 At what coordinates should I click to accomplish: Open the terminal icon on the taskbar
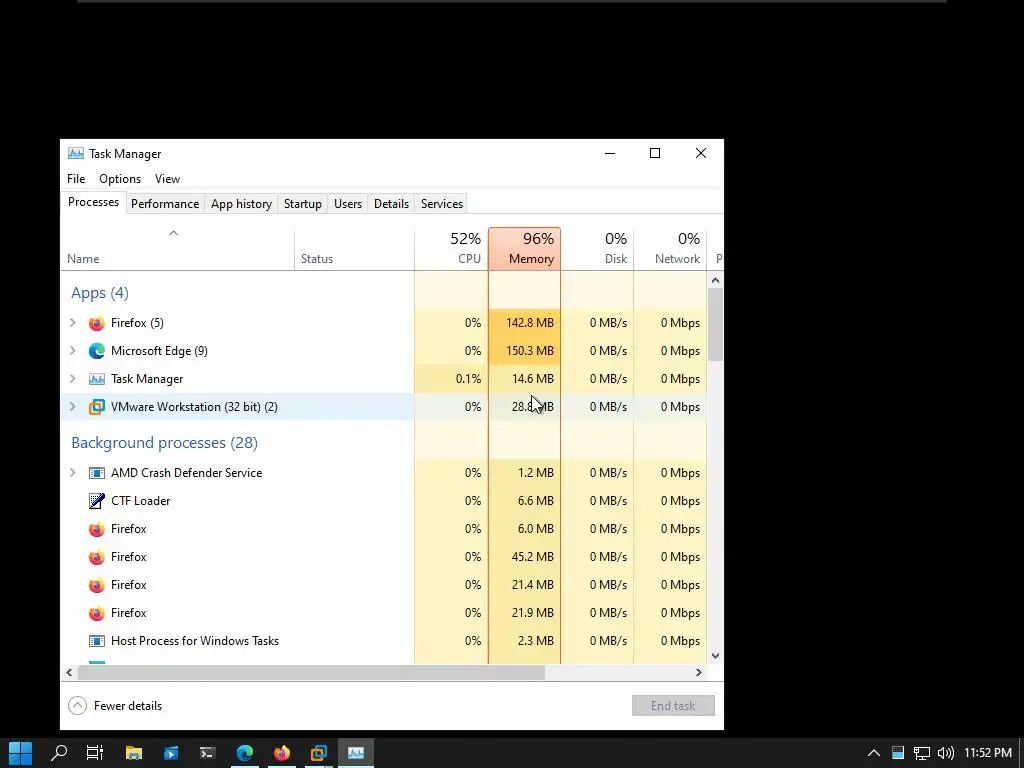pyautogui.click(x=208, y=753)
